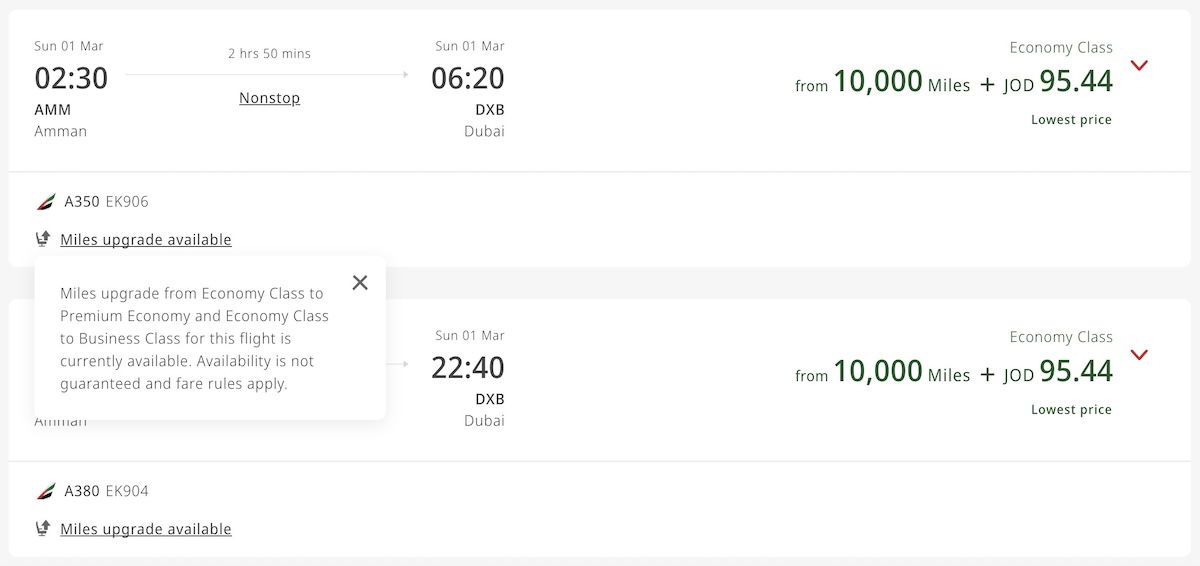The image size is (1200, 566).
Task: Click the A380 EK904 aircraft label
Action: [106, 491]
